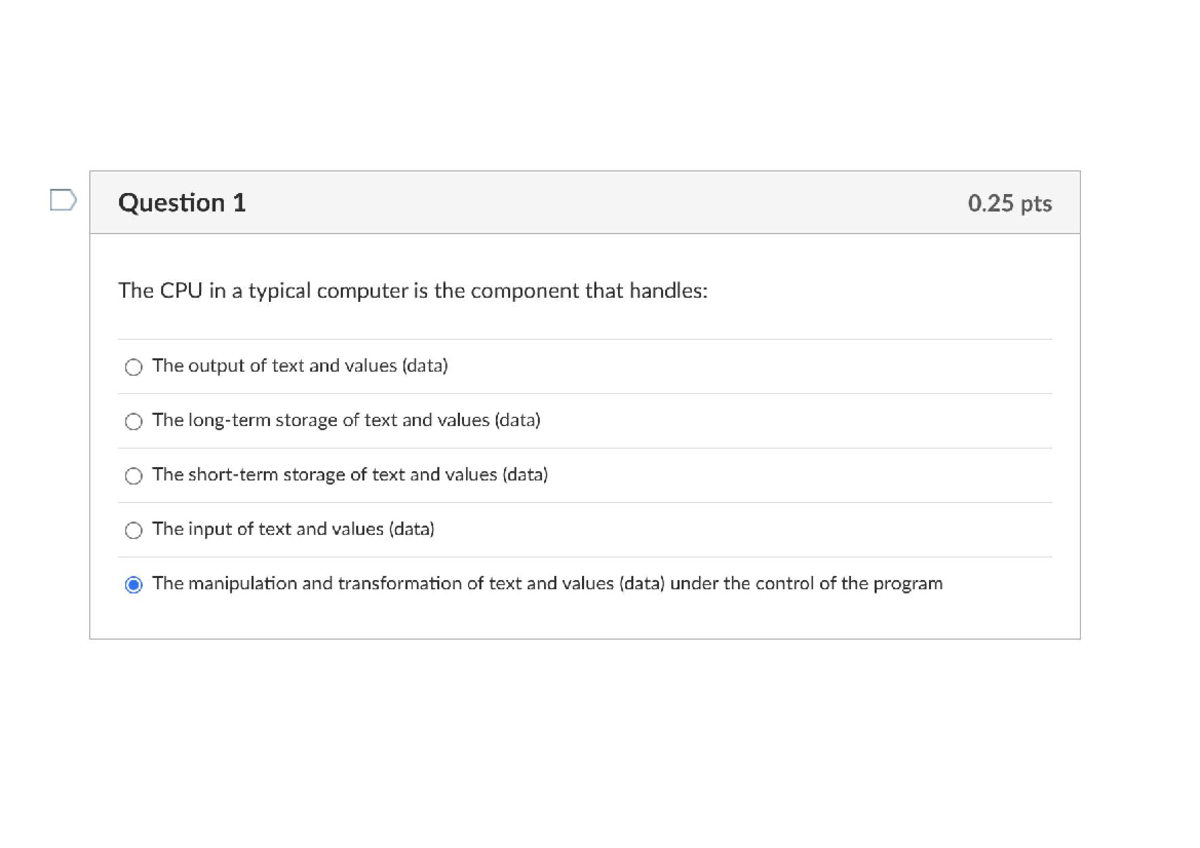Click the text of the long-term storage choice
This screenshot has width=1200, height=848.
(346, 420)
